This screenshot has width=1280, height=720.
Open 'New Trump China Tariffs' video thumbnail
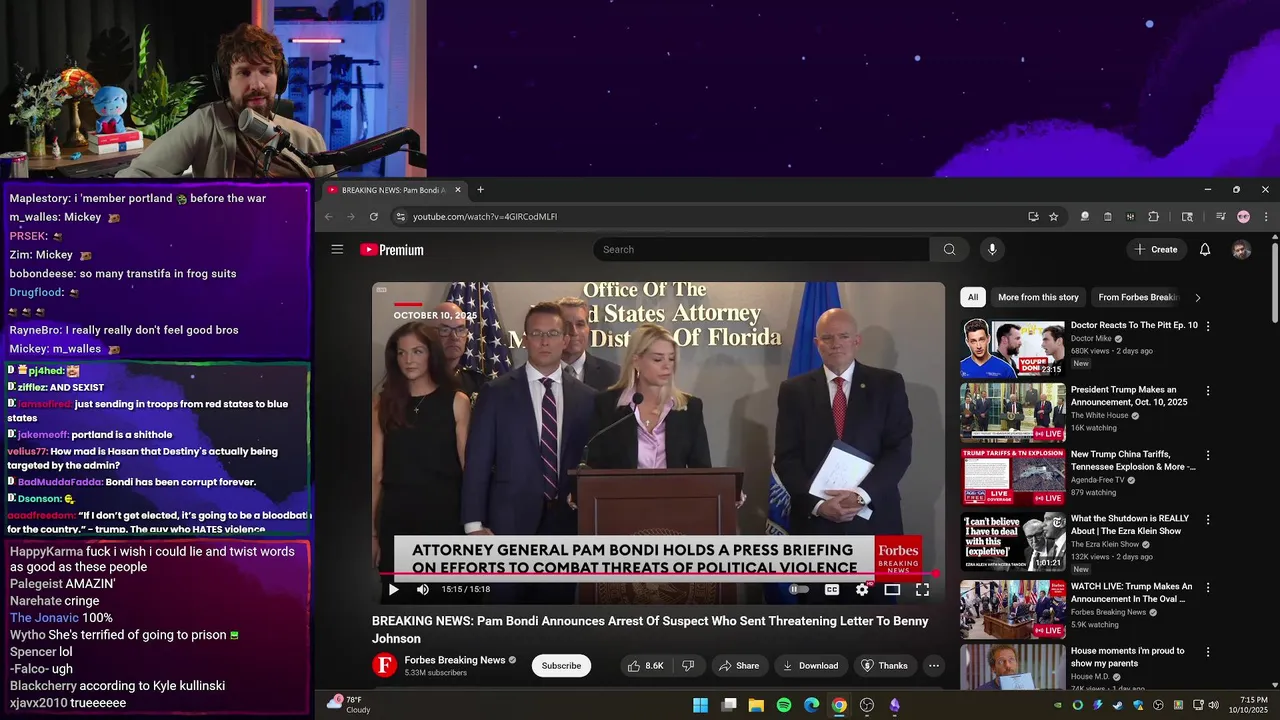coord(1013,476)
